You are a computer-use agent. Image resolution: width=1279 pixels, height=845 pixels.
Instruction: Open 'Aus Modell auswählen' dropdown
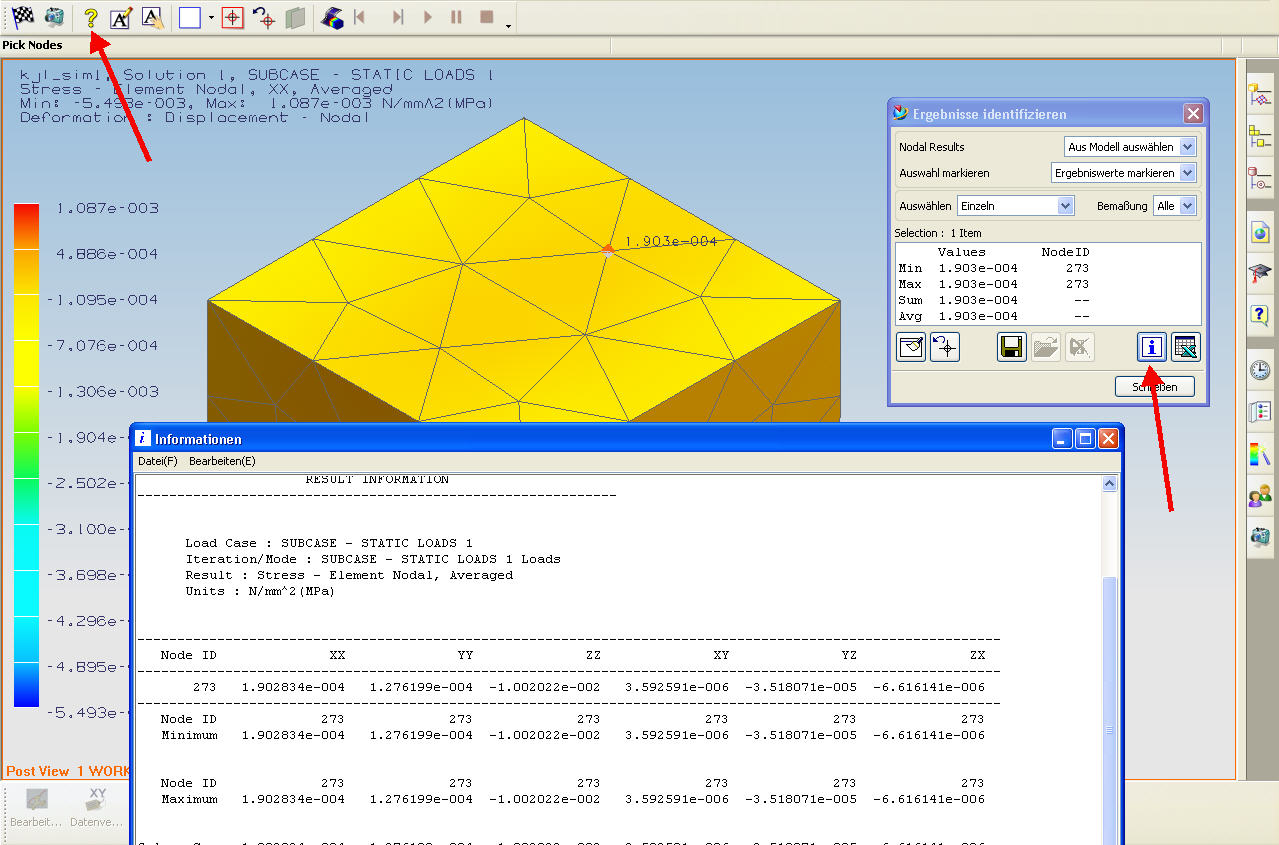1187,147
